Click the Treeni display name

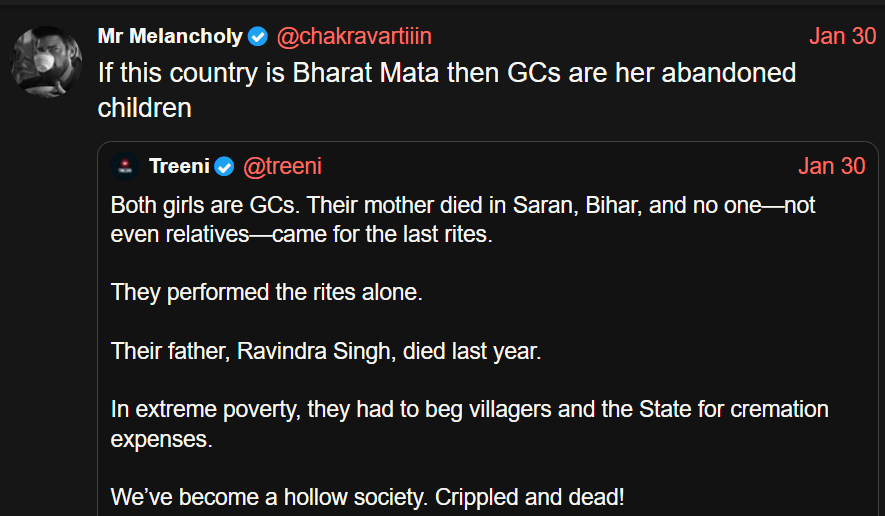coord(179,166)
